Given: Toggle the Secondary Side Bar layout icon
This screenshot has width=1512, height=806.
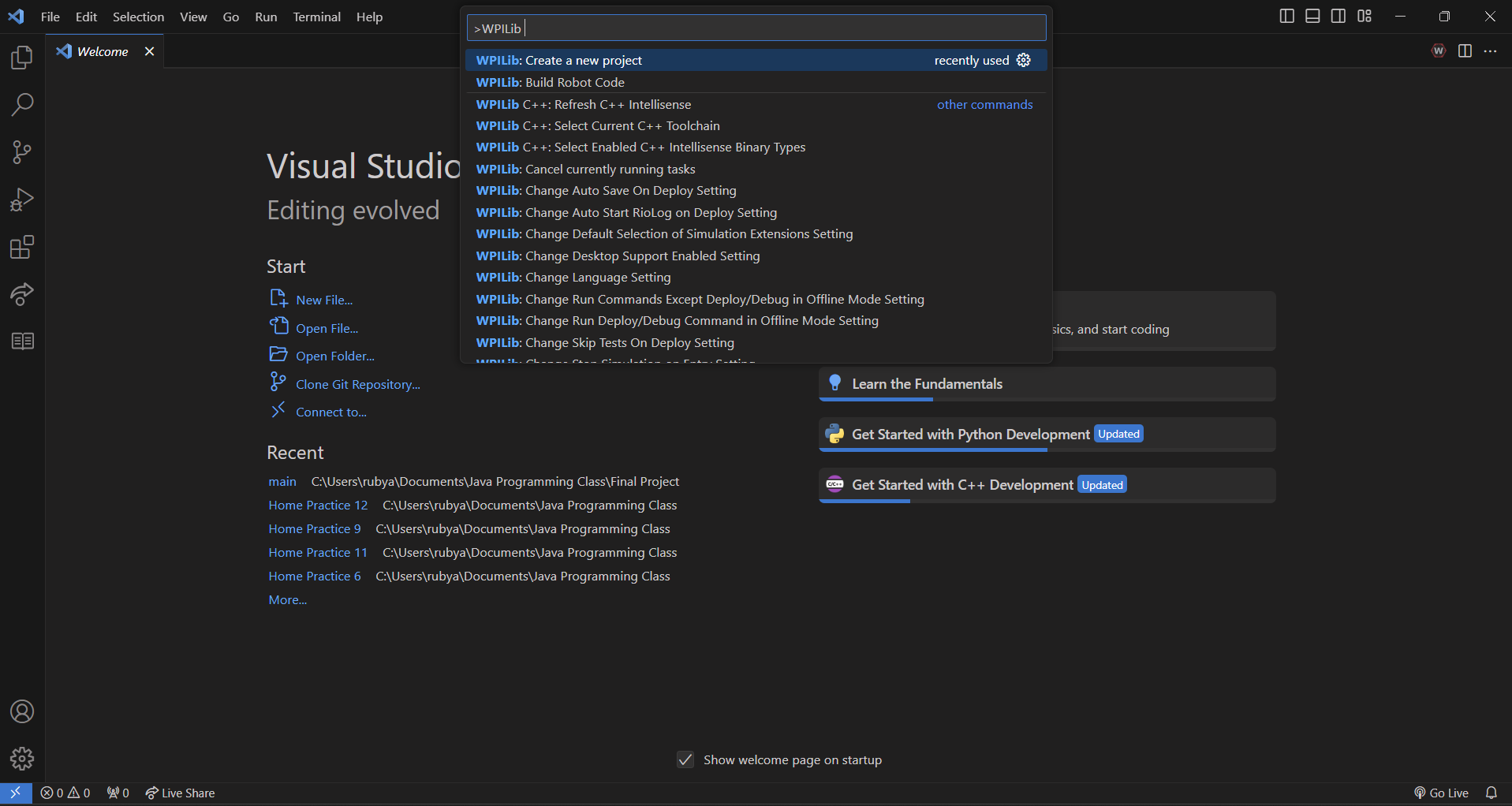Looking at the screenshot, I should [x=1338, y=17].
